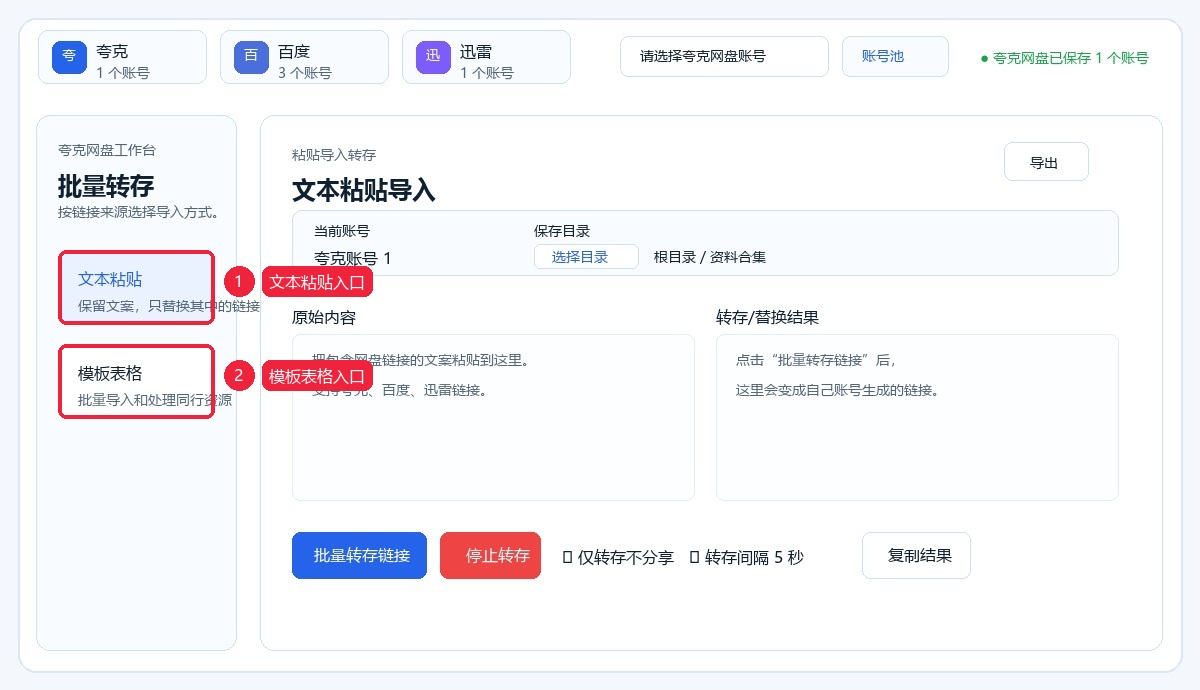The height and width of the screenshot is (690, 1200).
Task: Click the blue 夸克 platform icon
Action: coord(69,56)
